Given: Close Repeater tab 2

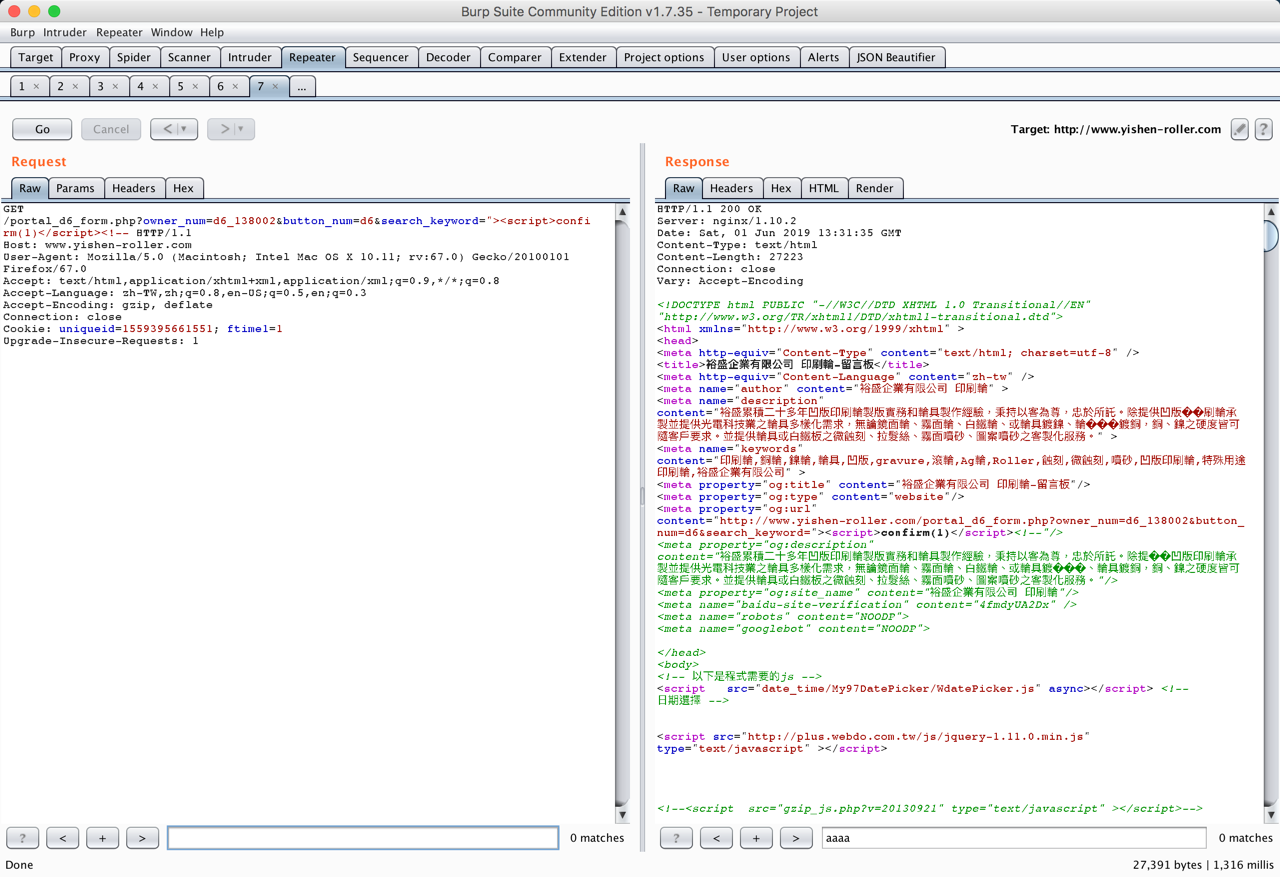Looking at the screenshot, I should pyautogui.click(x=75, y=87).
